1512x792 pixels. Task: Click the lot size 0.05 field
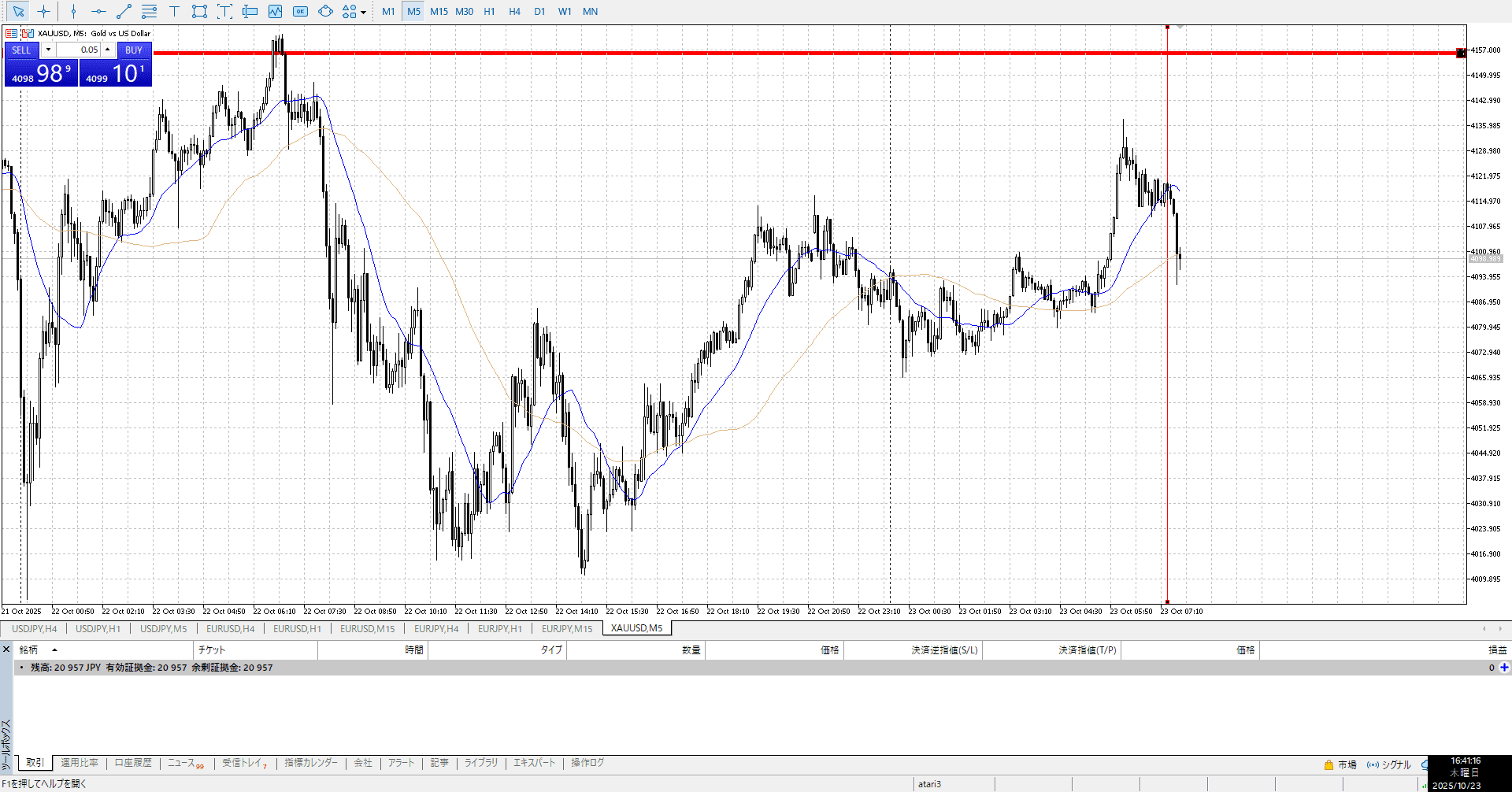[79, 50]
